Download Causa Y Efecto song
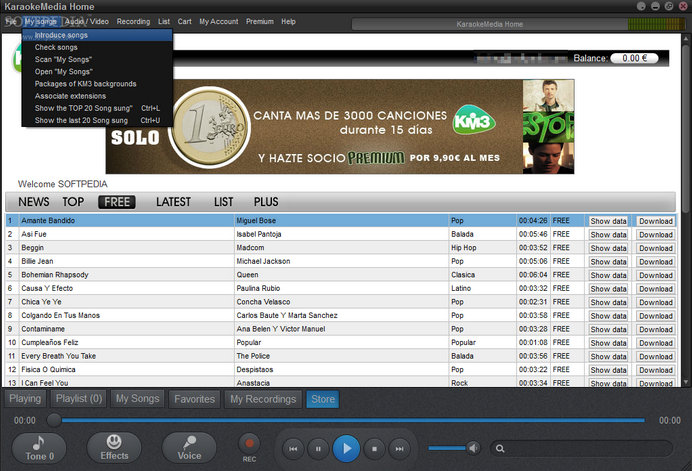 [x=655, y=289]
